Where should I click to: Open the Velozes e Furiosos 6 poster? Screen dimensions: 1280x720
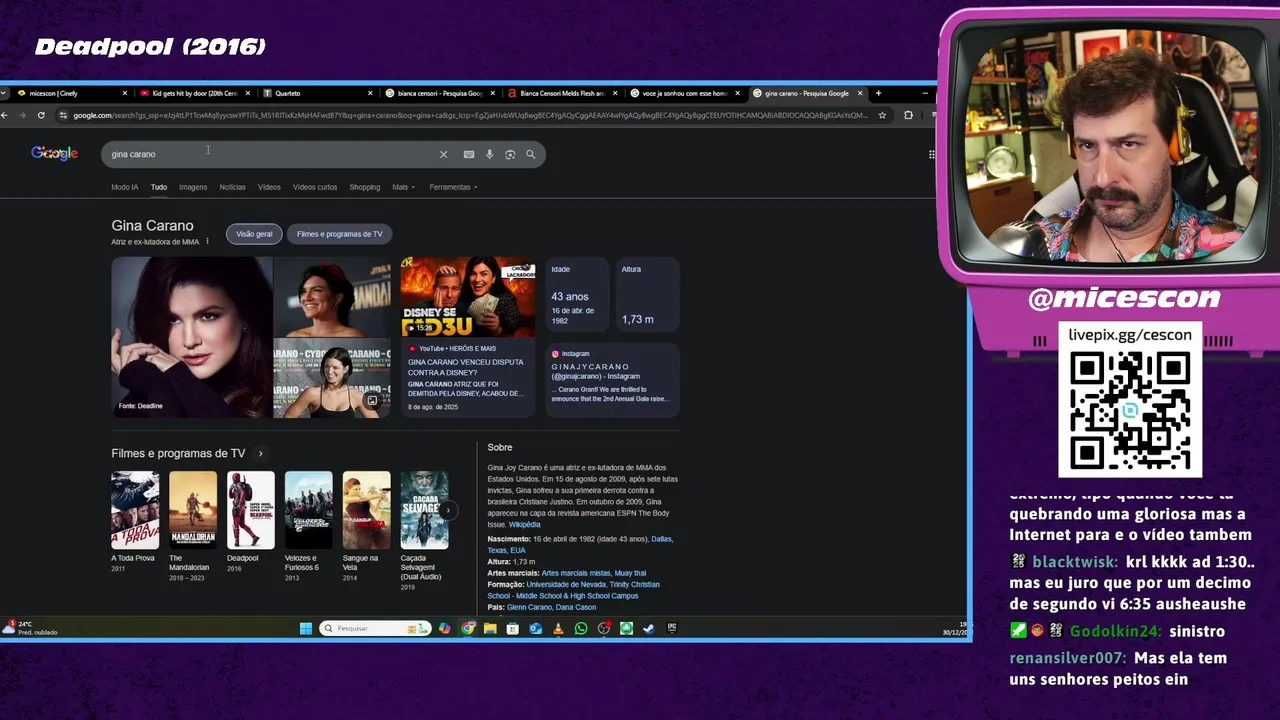point(308,510)
